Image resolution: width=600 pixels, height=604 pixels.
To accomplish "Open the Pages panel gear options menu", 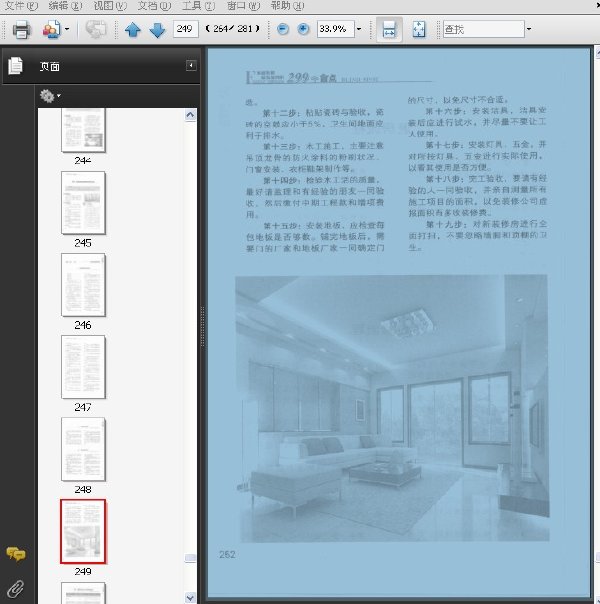I will [50, 96].
